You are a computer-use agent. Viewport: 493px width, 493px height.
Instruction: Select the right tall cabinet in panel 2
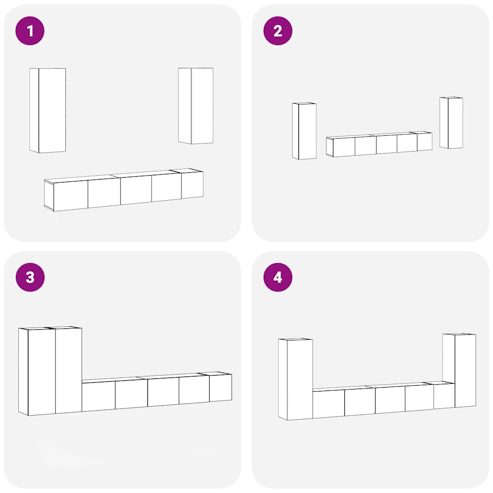pyautogui.click(x=451, y=123)
